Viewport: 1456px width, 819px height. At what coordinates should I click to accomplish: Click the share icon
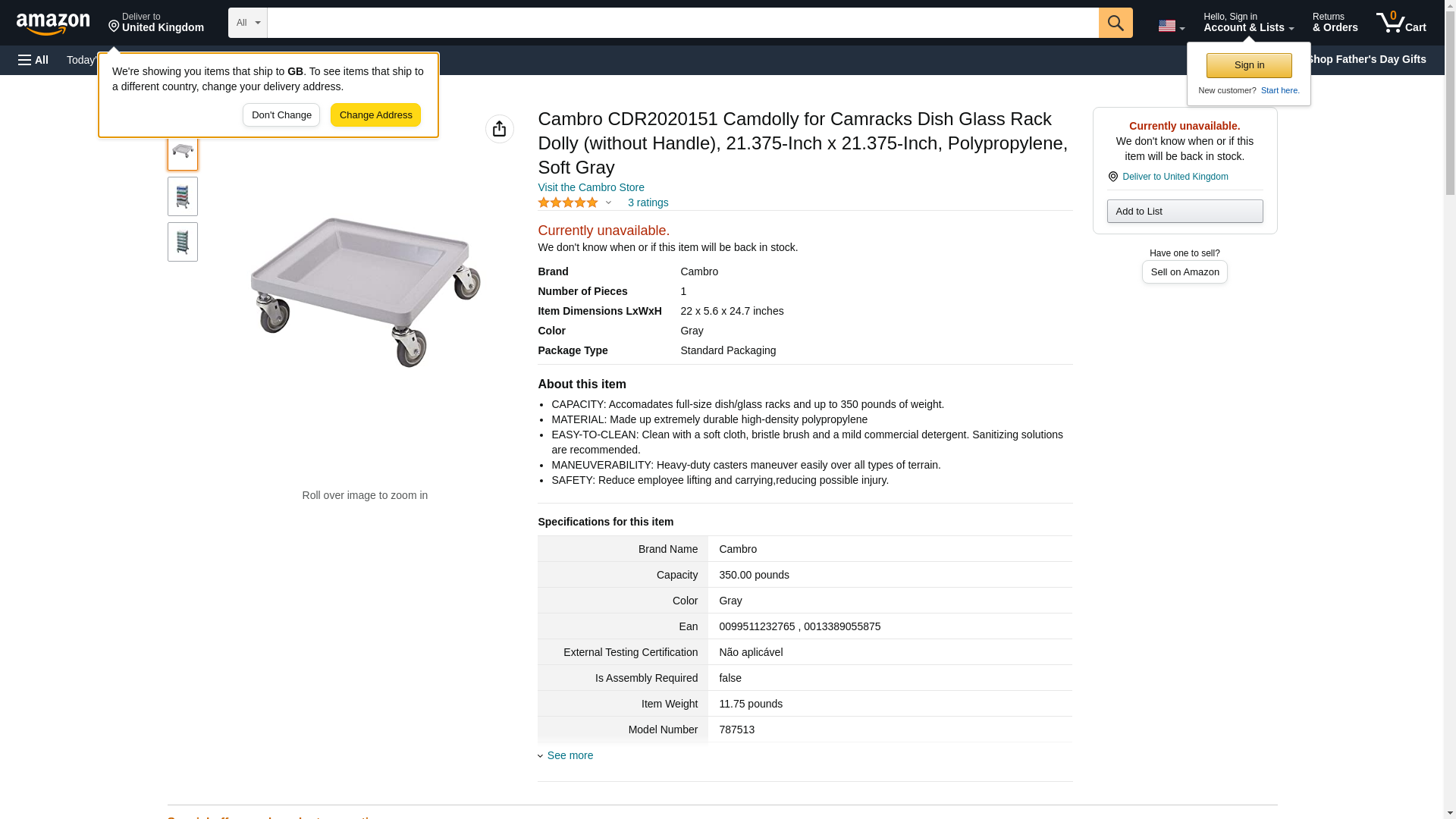pyautogui.click(x=499, y=129)
